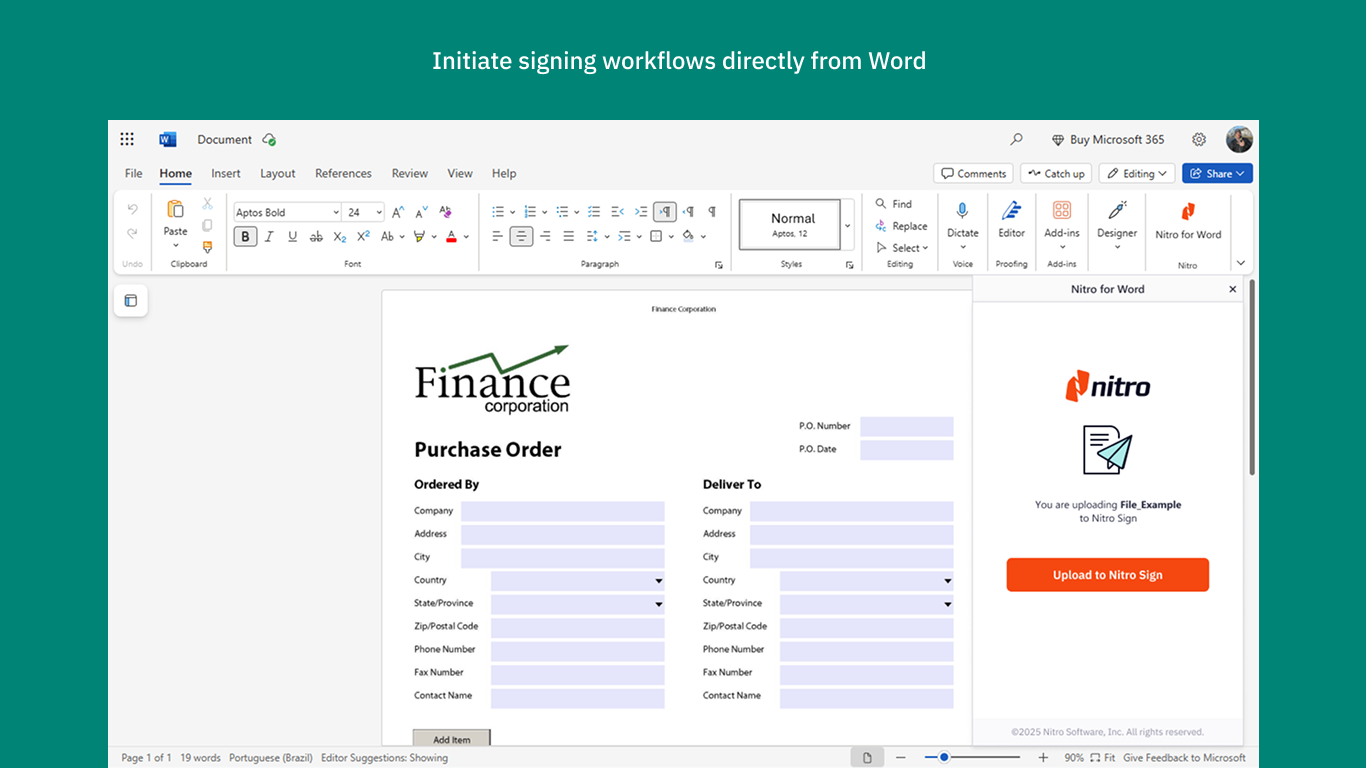This screenshot has width=1366, height=768.
Task: Click the yellow text highlight color icon
Action: (420, 237)
